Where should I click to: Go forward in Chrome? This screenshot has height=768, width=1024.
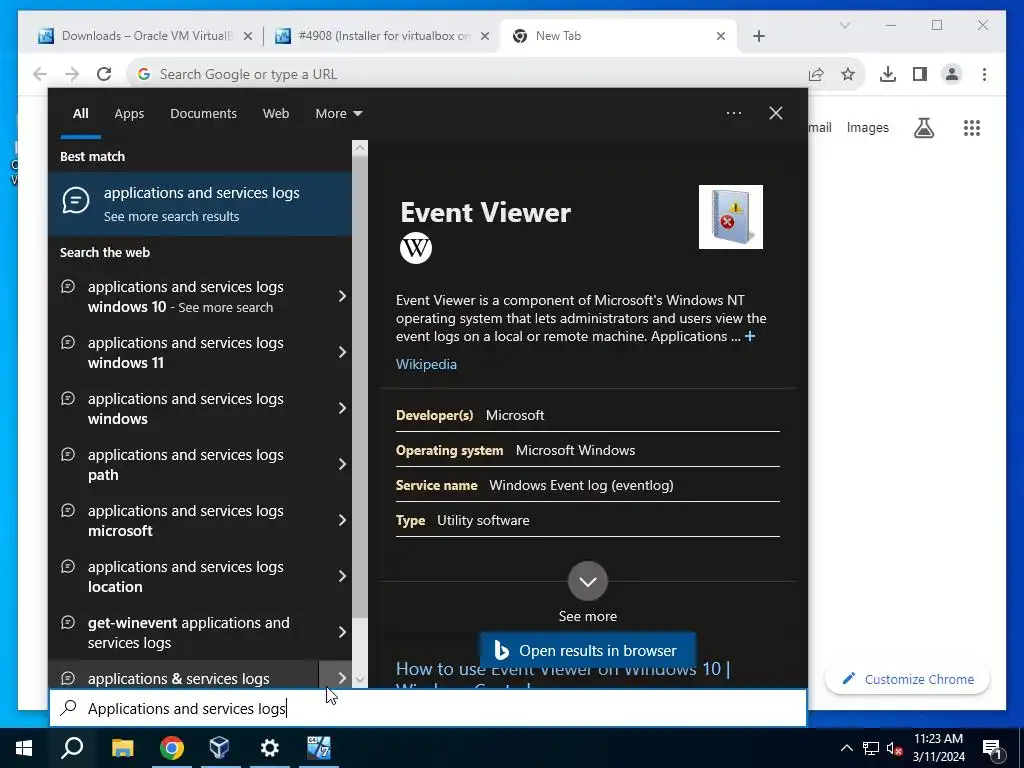(72, 74)
